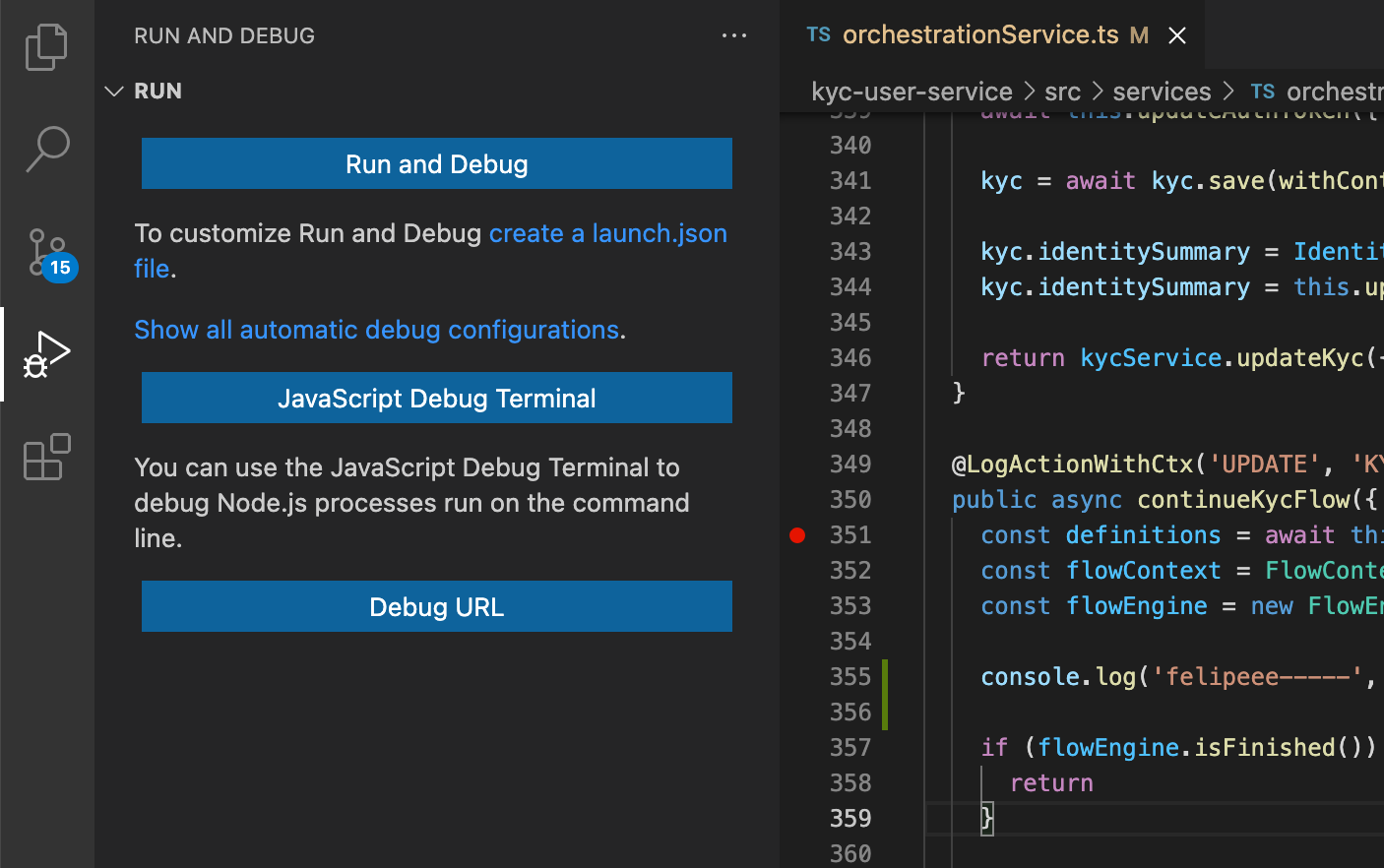This screenshot has width=1384, height=868.
Task: Follow the create a launch.json file link
Action: [x=607, y=233]
